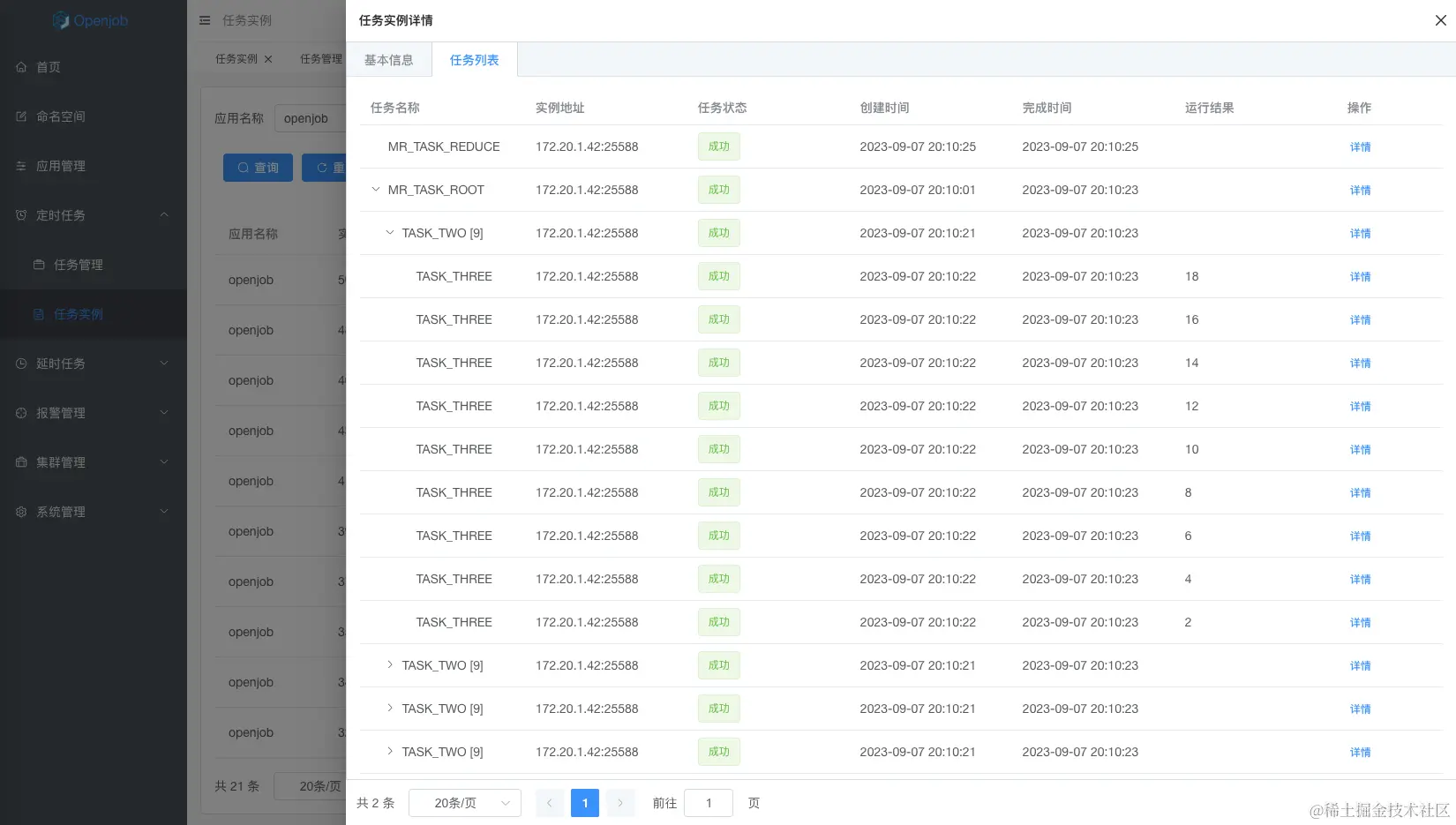Screen dimensions: 1456x825
Task: Open 详情 for TASK_THREE with result 16
Action: pos(1360,320)
